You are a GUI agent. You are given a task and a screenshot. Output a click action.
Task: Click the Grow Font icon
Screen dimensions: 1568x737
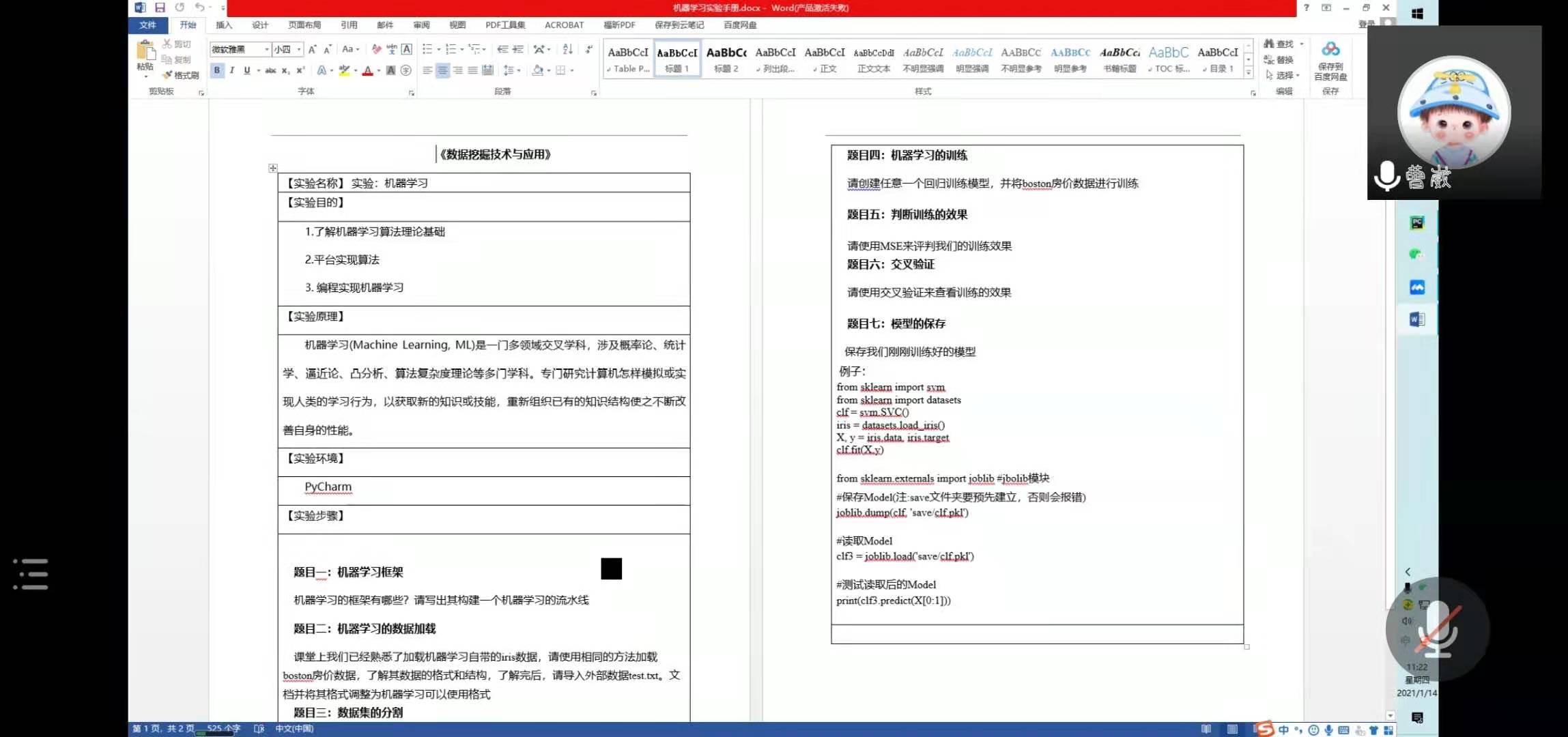tap(312, 49)
